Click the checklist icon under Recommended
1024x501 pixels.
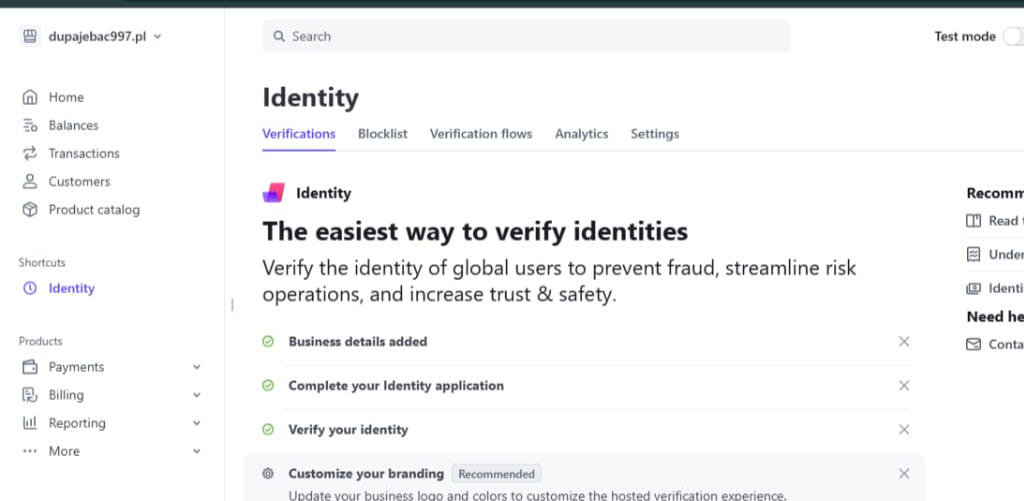(x=974, y=254)
